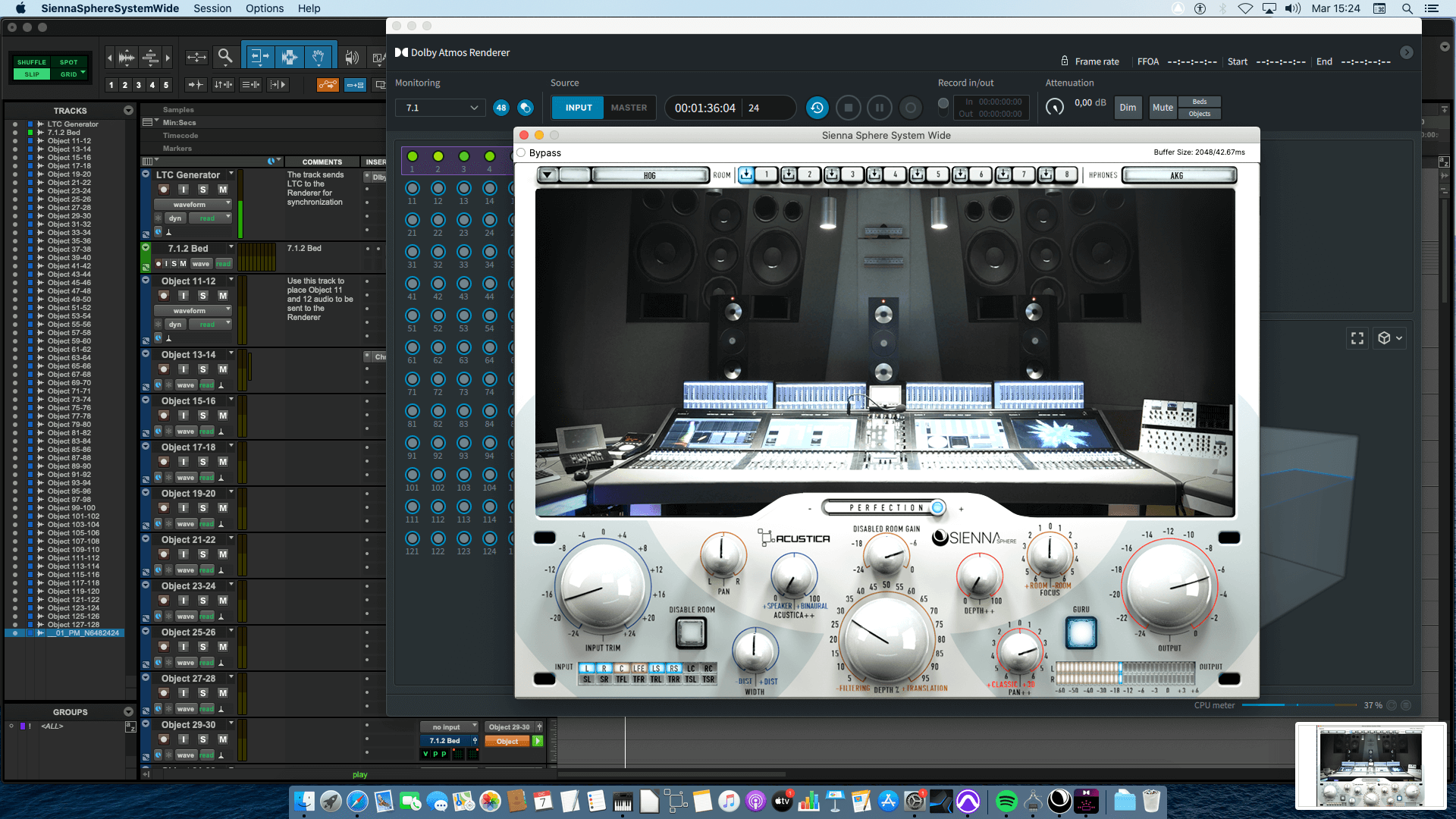
Task: Select the Scrubber speaker tool
Action: pyautogui.click(x=351, y=58)
